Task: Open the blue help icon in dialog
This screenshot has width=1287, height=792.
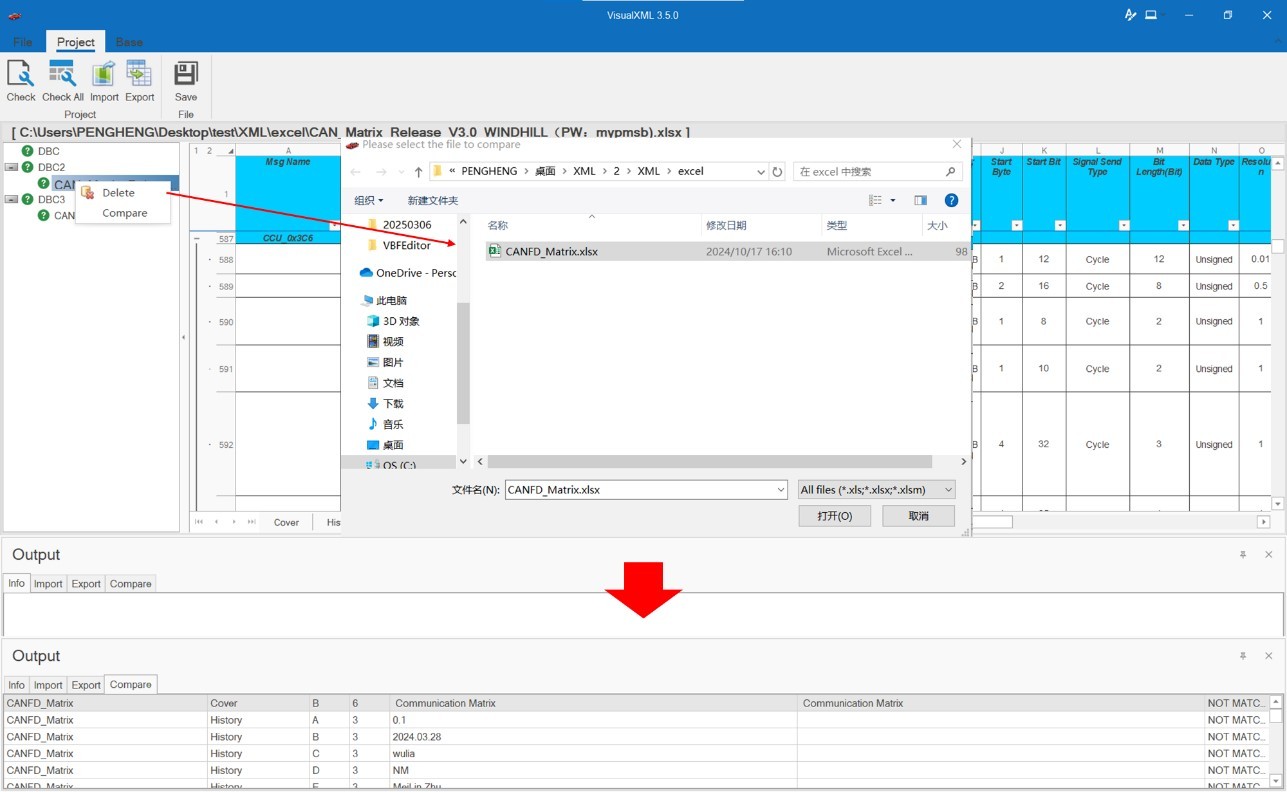Action: [951, 200]
